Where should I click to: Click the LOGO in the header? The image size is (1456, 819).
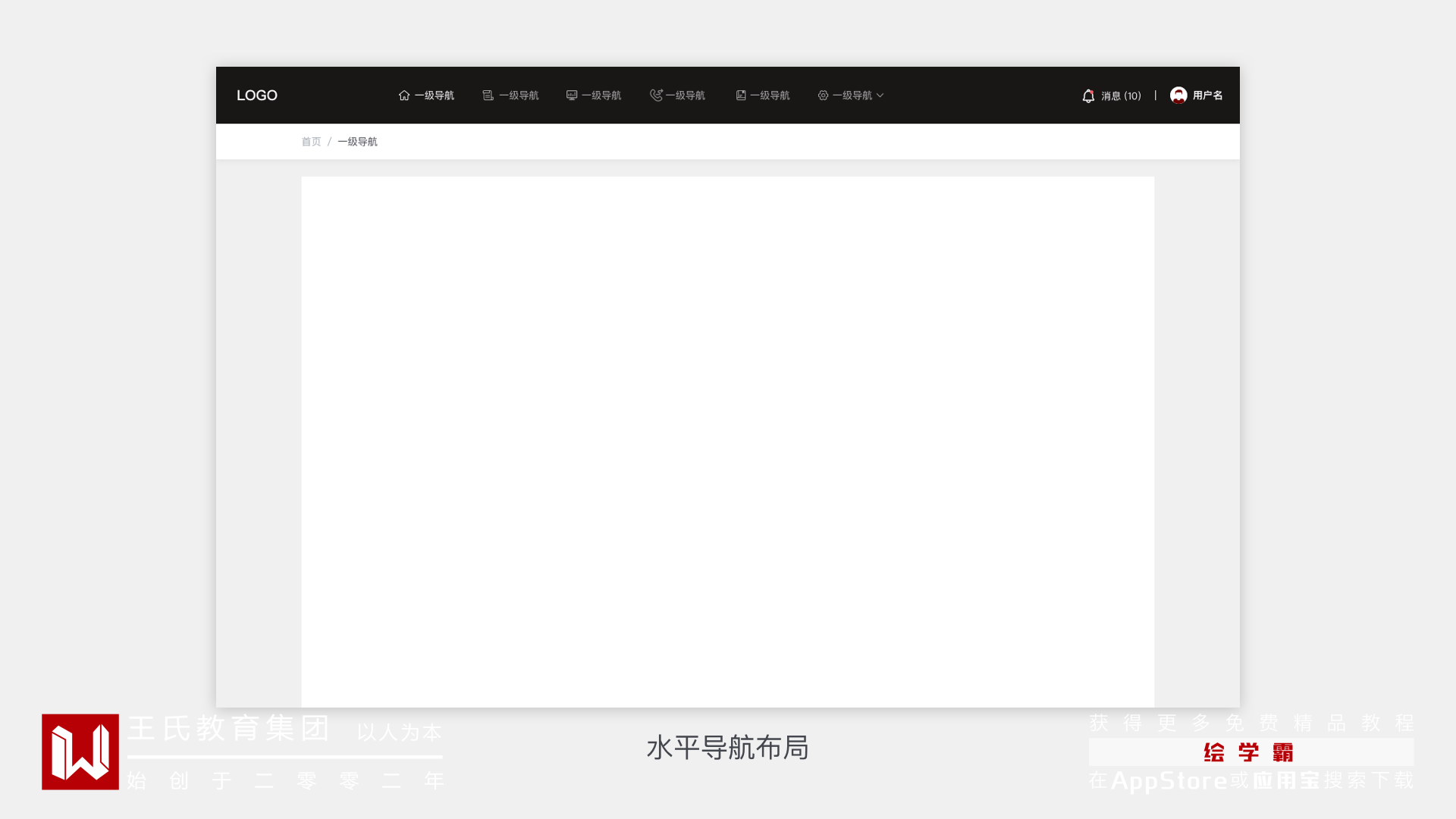[257, 96]
